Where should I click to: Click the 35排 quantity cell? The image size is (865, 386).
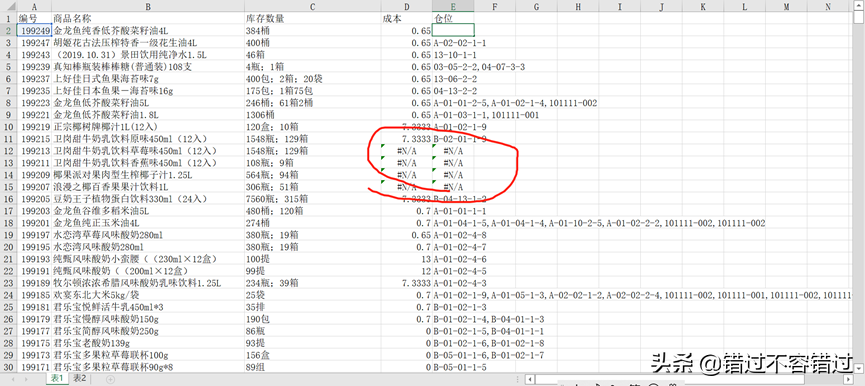click(x=312, y=307)
